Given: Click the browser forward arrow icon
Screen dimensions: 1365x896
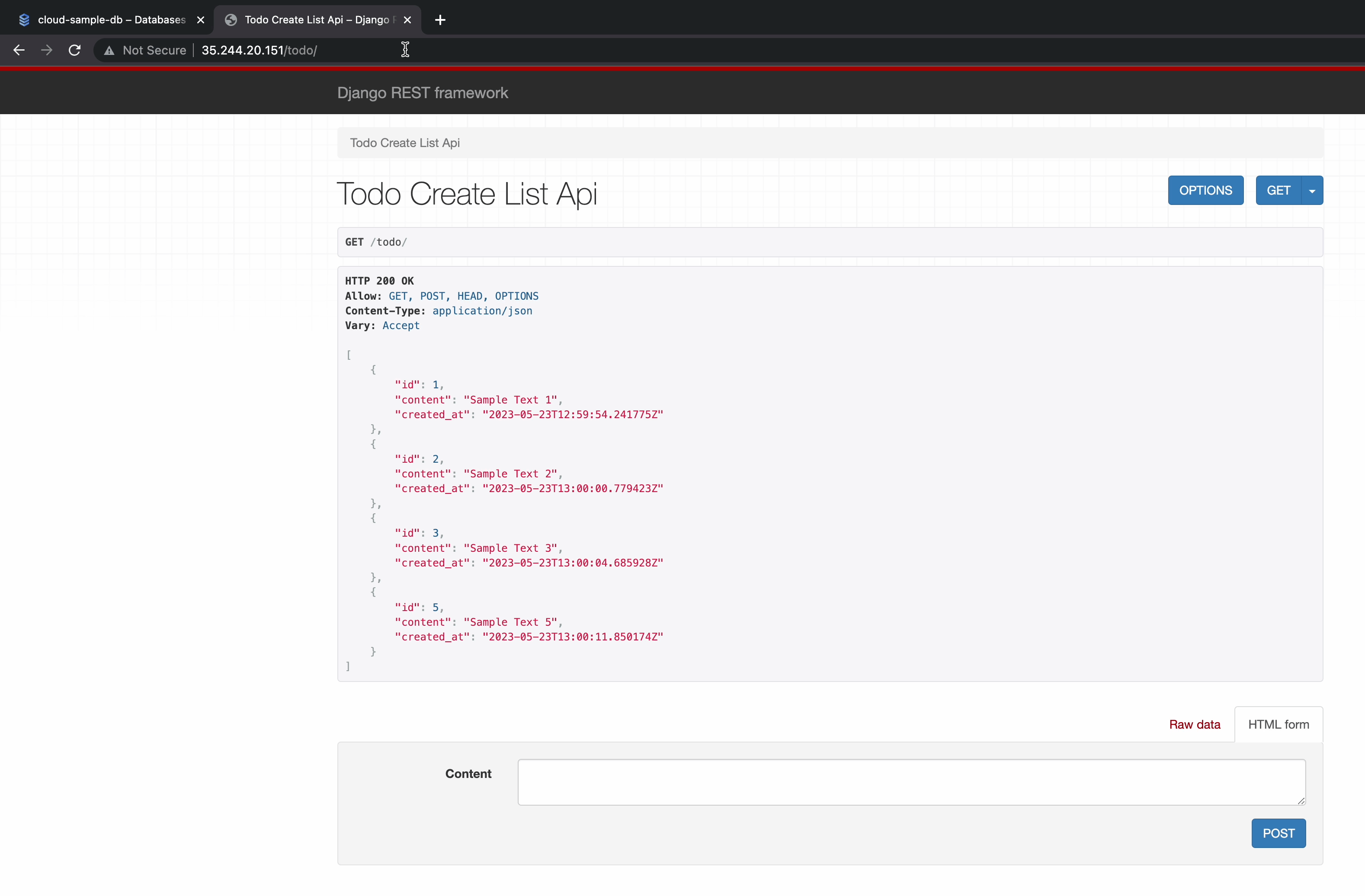Looking at the screenshot, I should (x=47, y=51).
